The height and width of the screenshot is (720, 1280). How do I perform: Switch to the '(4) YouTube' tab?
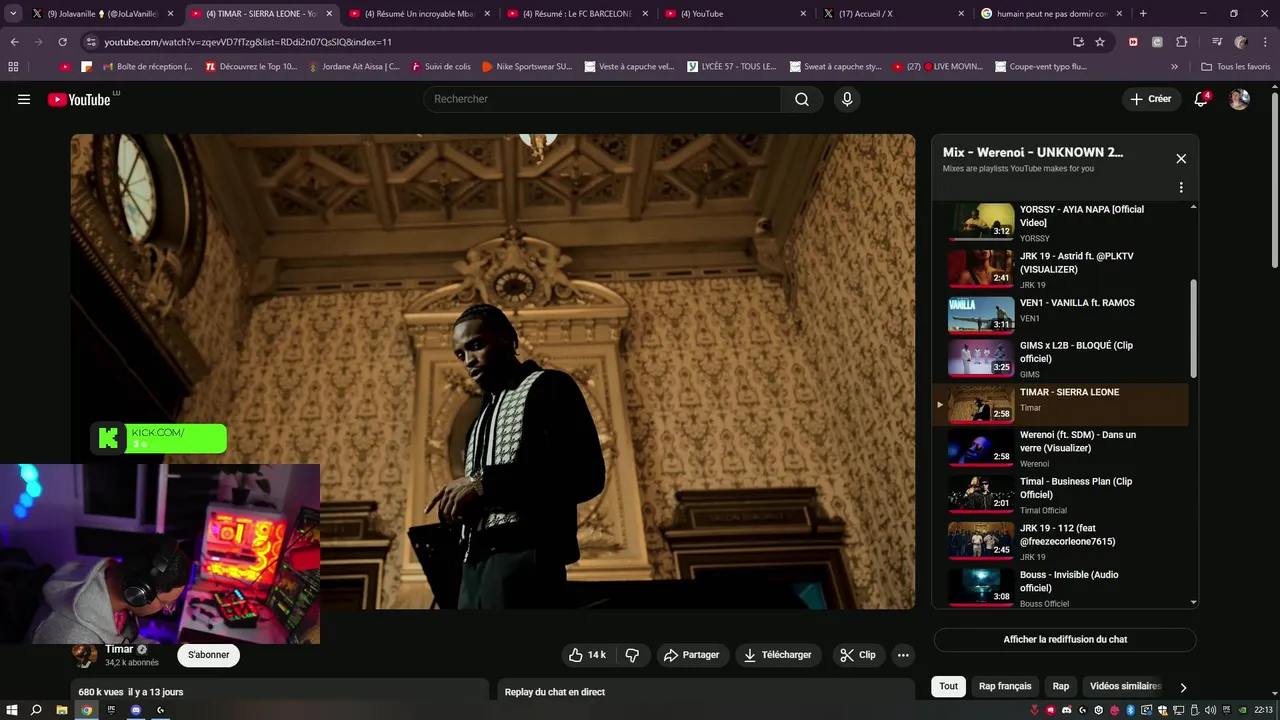(735, 14)
